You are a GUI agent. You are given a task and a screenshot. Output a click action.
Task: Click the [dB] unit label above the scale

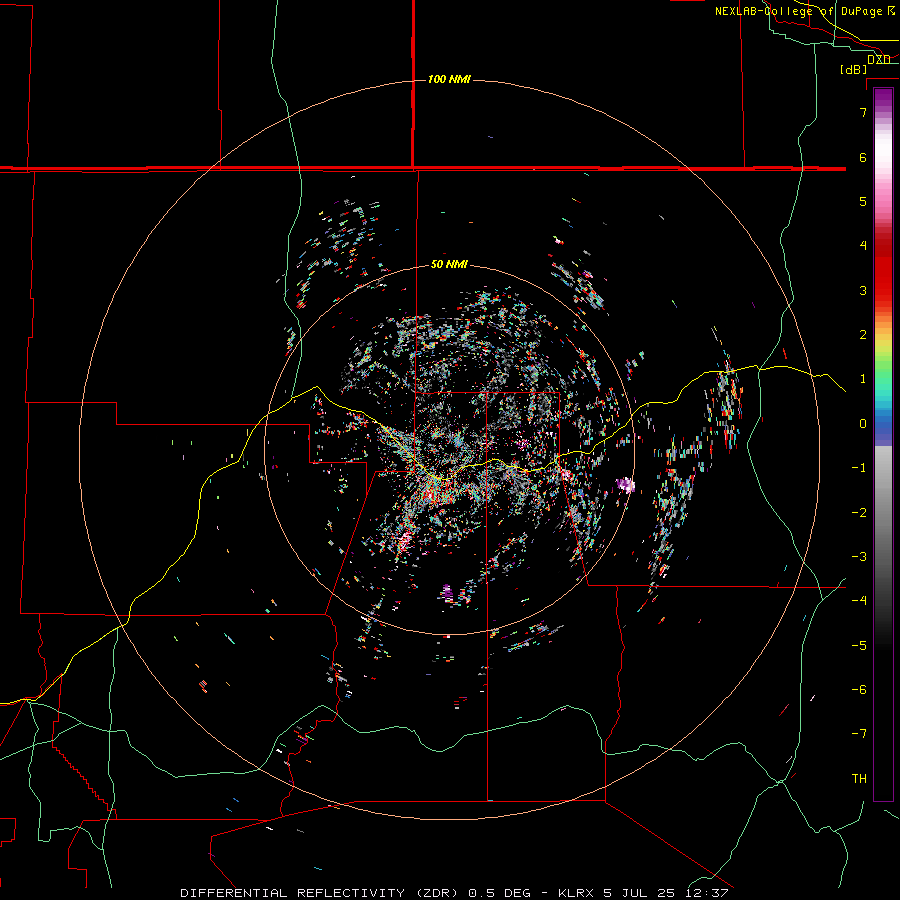pos(854,69)
